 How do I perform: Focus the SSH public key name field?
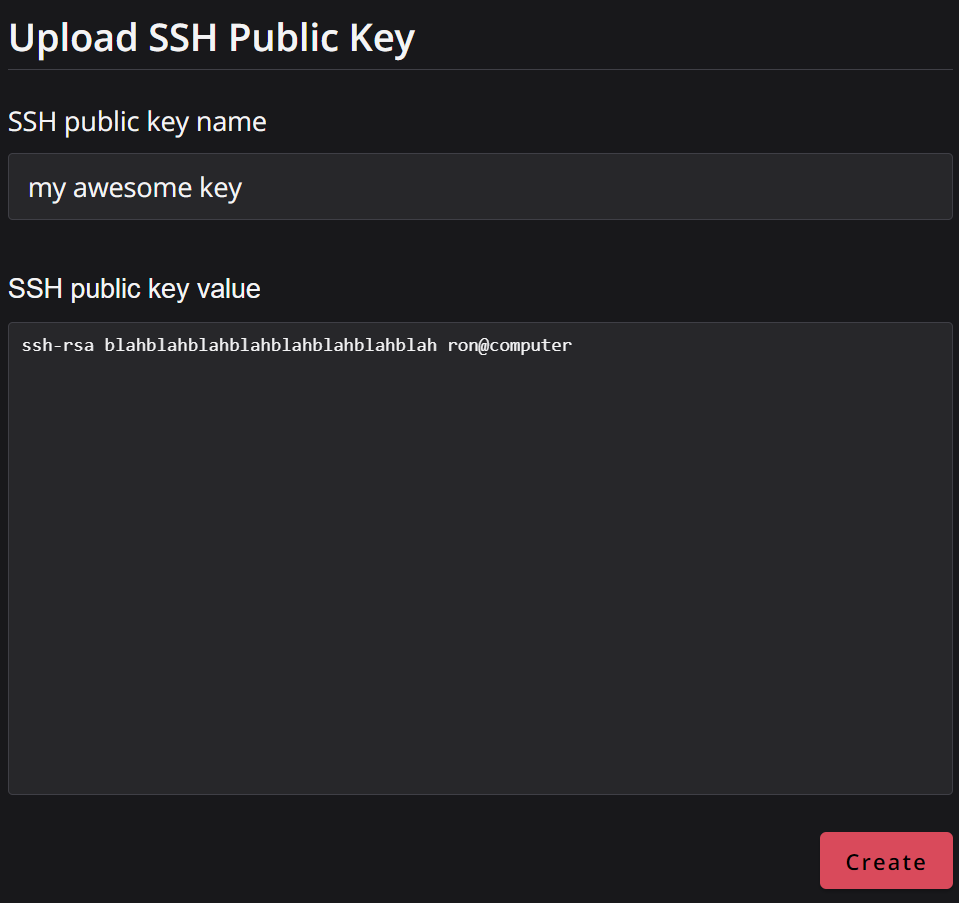coord(480,187)
